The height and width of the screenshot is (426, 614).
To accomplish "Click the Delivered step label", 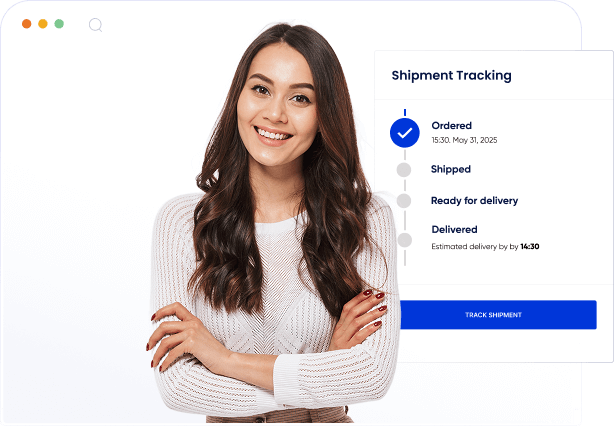I will pos(454,229).
